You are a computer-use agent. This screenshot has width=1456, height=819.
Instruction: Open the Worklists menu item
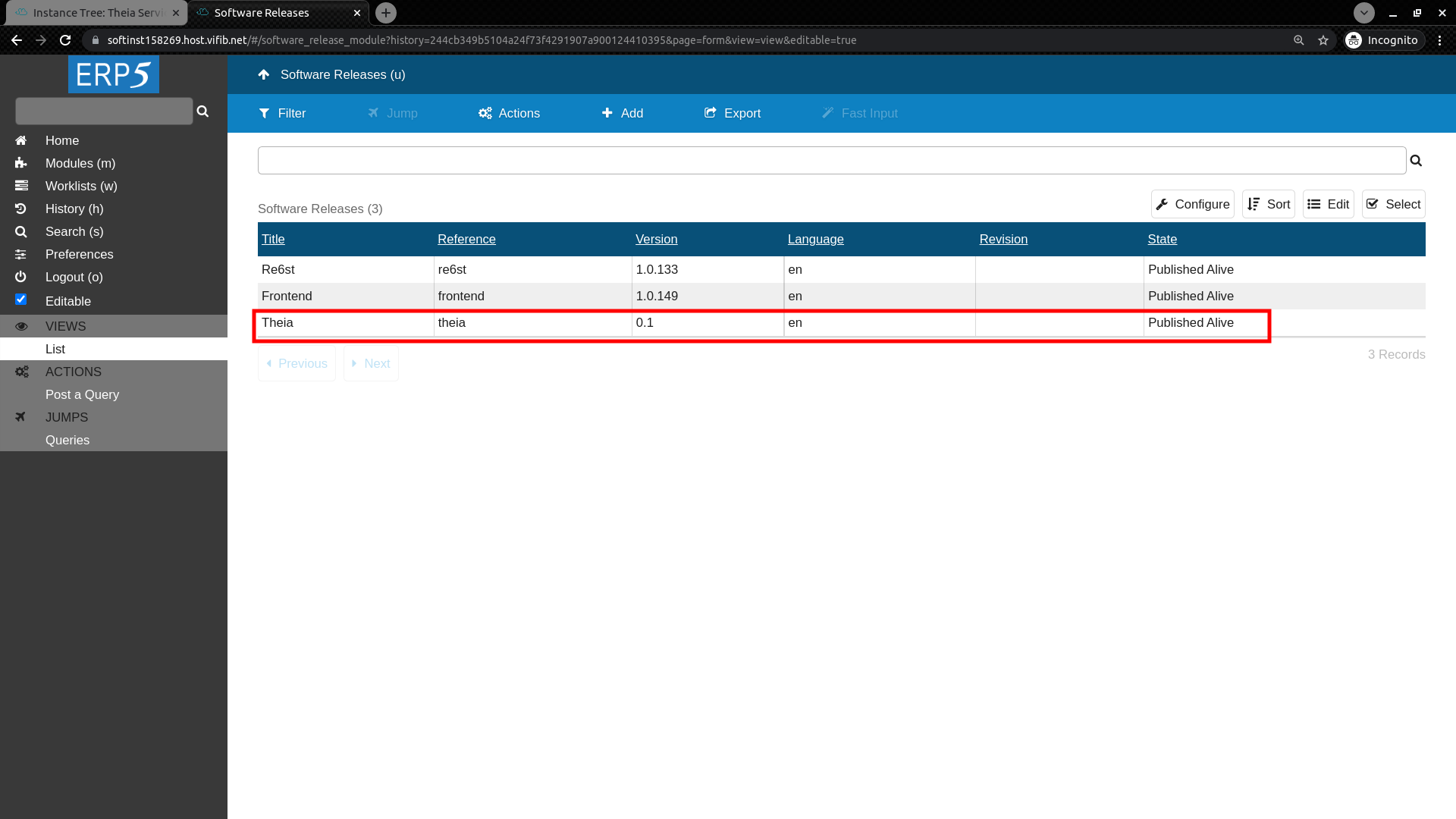[x=81, y=186]
